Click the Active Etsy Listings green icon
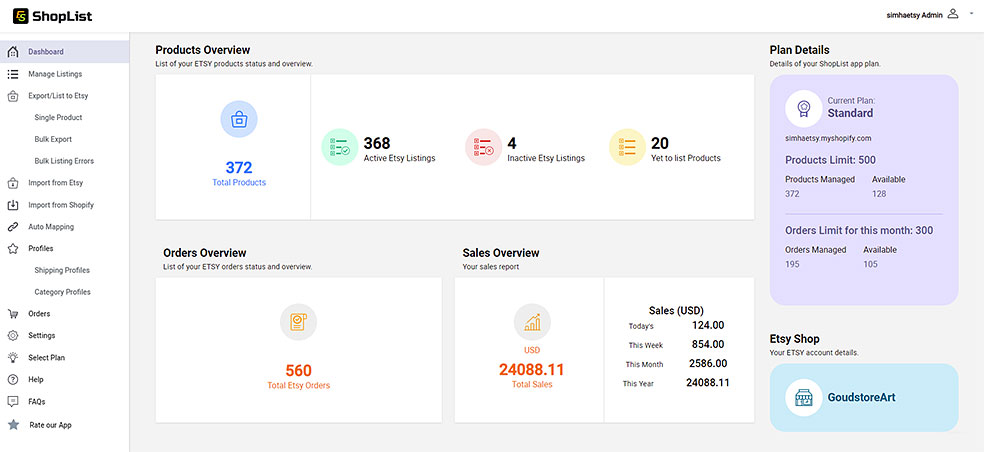 point(340,147)
